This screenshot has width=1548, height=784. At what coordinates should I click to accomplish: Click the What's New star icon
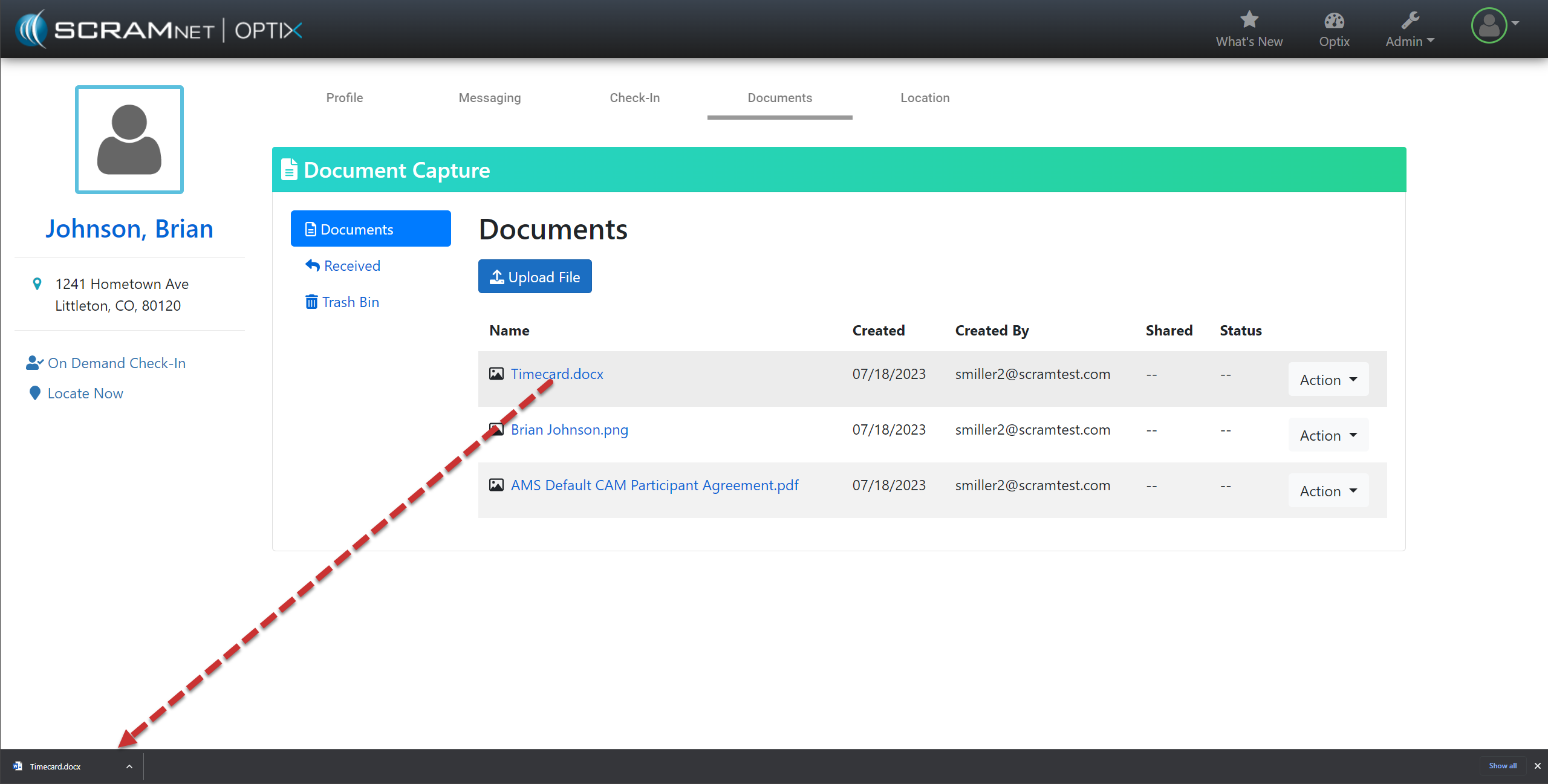[1249, 21]
